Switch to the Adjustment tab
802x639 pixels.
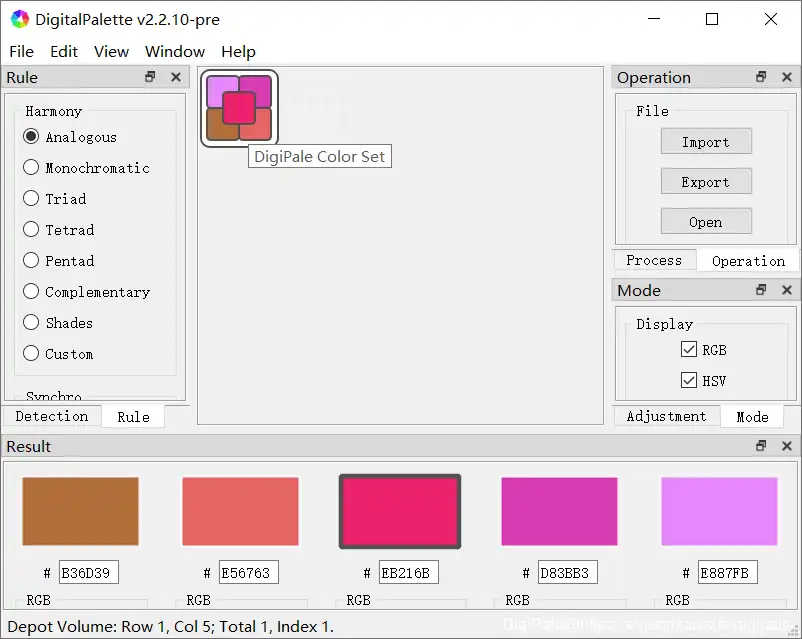tap(666, 416)
